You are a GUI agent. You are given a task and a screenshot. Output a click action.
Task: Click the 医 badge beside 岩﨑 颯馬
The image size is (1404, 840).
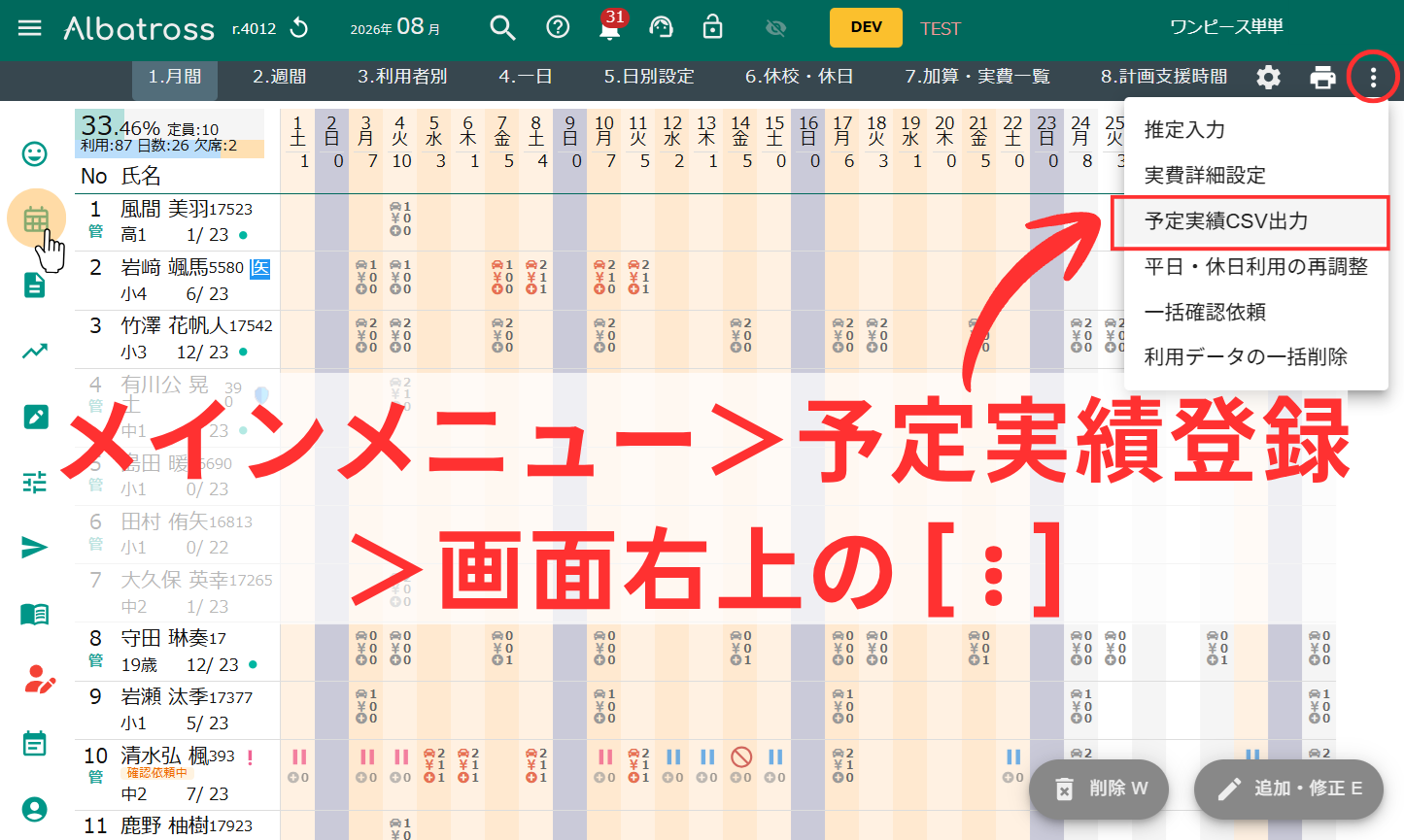[x=259, y=268]
